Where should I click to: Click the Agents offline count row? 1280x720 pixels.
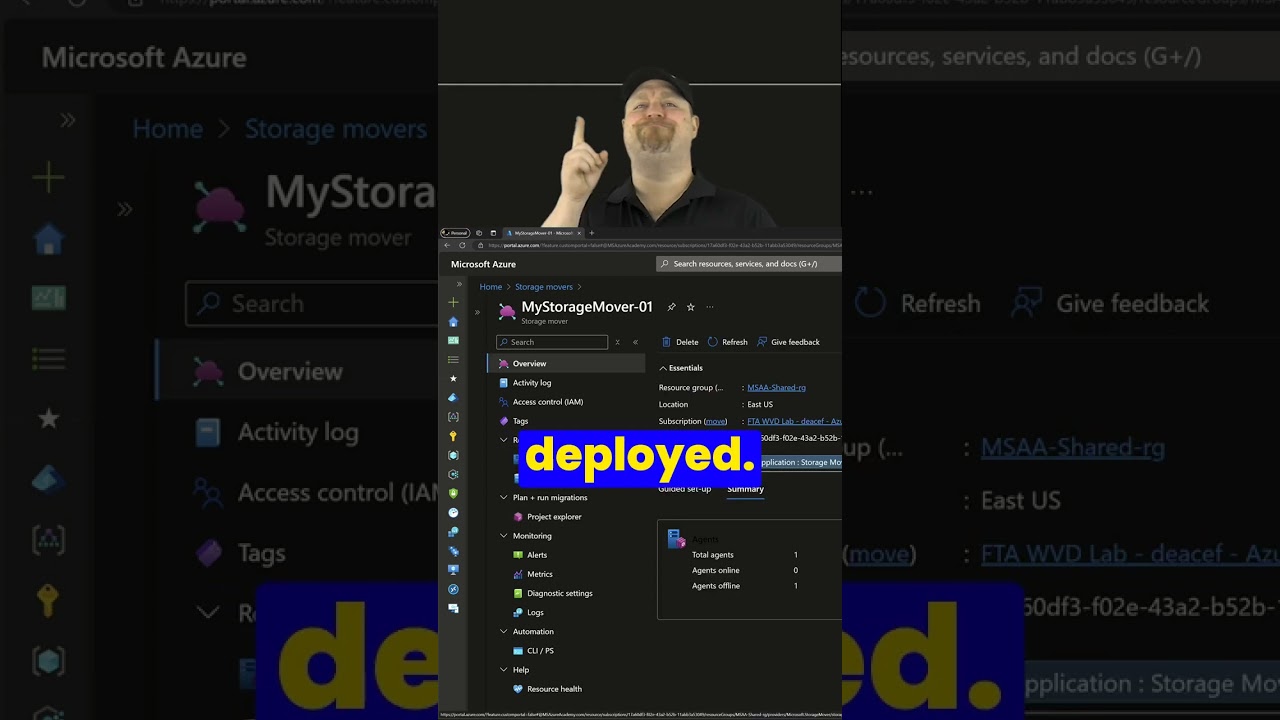click(x=745, y=586)
